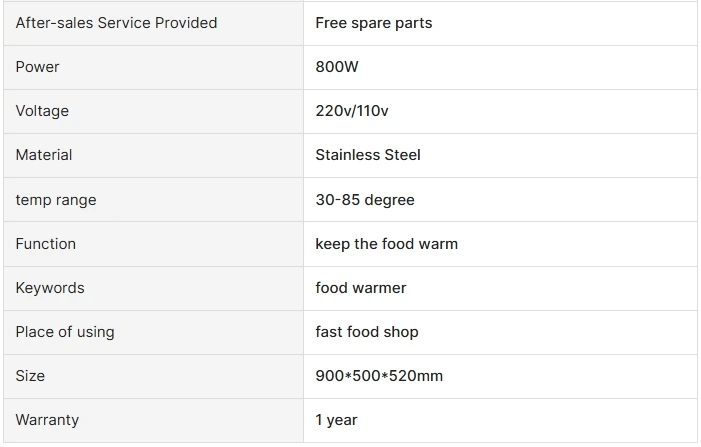Click the 'Function' row label
701x447 pixels.
45,244
